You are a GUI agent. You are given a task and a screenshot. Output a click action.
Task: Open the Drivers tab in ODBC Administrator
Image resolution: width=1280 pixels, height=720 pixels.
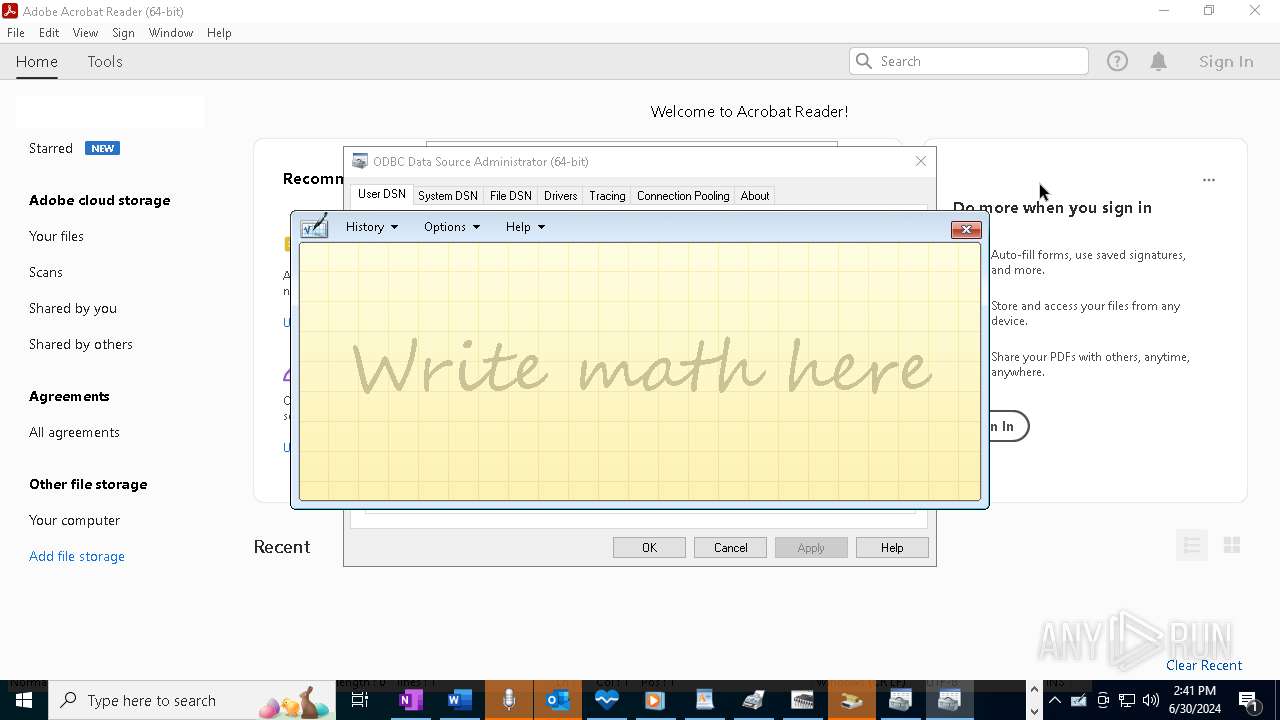(560, 196)
